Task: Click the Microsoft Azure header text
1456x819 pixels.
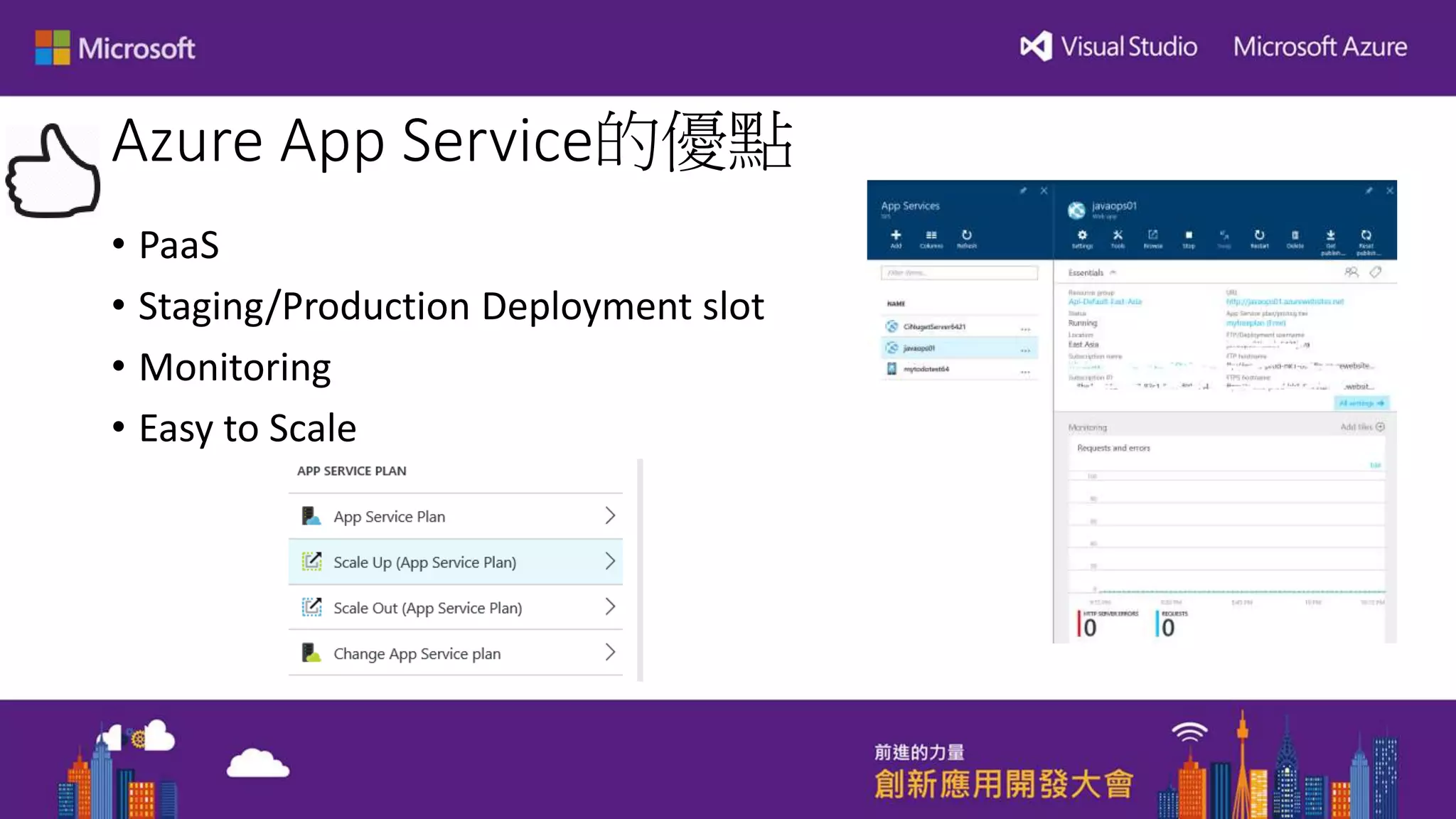Action: tap(1320, 46)
